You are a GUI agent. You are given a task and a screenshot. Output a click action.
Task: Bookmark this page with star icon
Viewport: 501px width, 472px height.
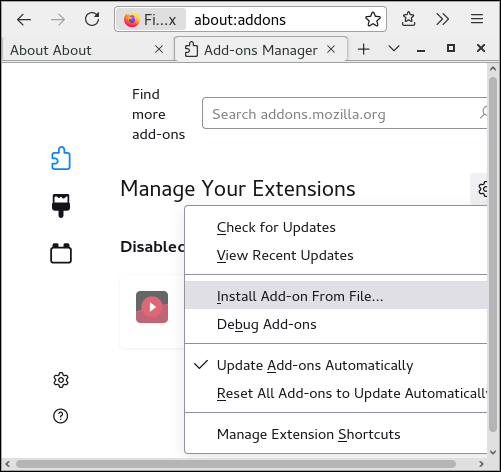[373, 19]
